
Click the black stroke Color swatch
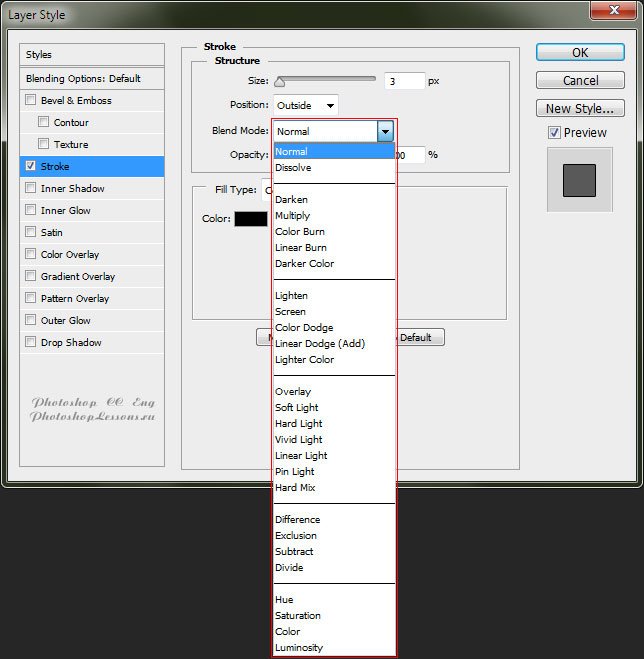click(251, 219)
